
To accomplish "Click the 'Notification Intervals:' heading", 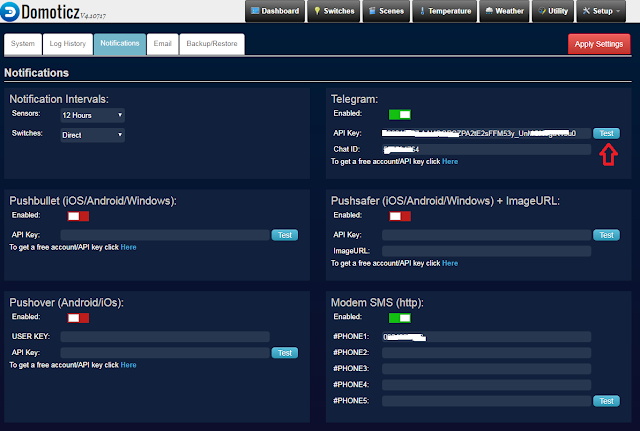I will [x=59, y=99].
